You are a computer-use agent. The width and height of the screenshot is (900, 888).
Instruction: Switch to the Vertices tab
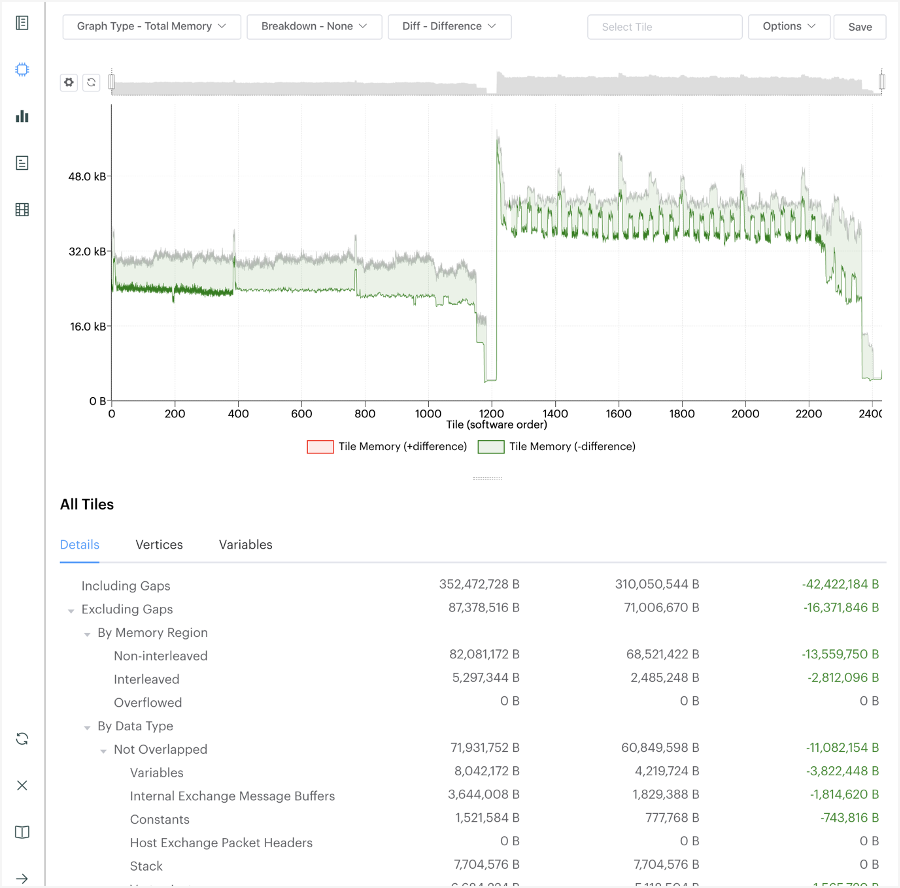[159, 545]
